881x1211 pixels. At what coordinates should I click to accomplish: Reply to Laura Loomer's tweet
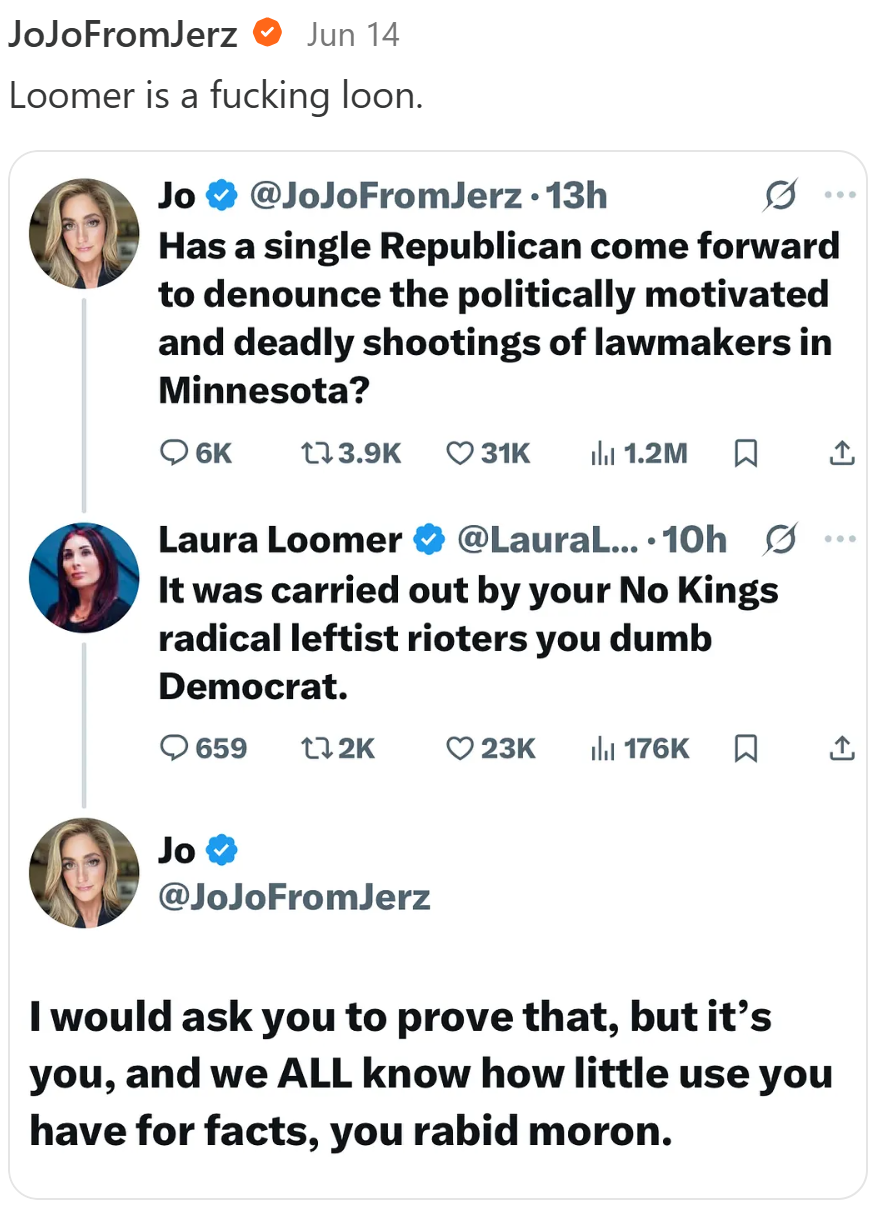pos(174,748)
